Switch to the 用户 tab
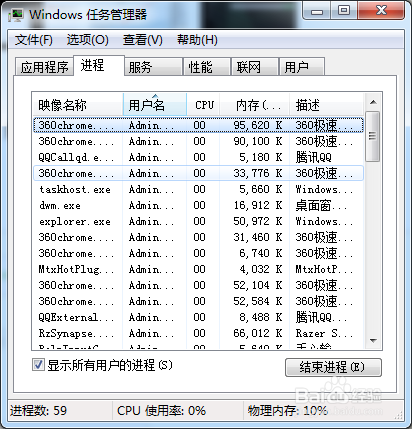412x429 pixels. click(x=302, y=67)
